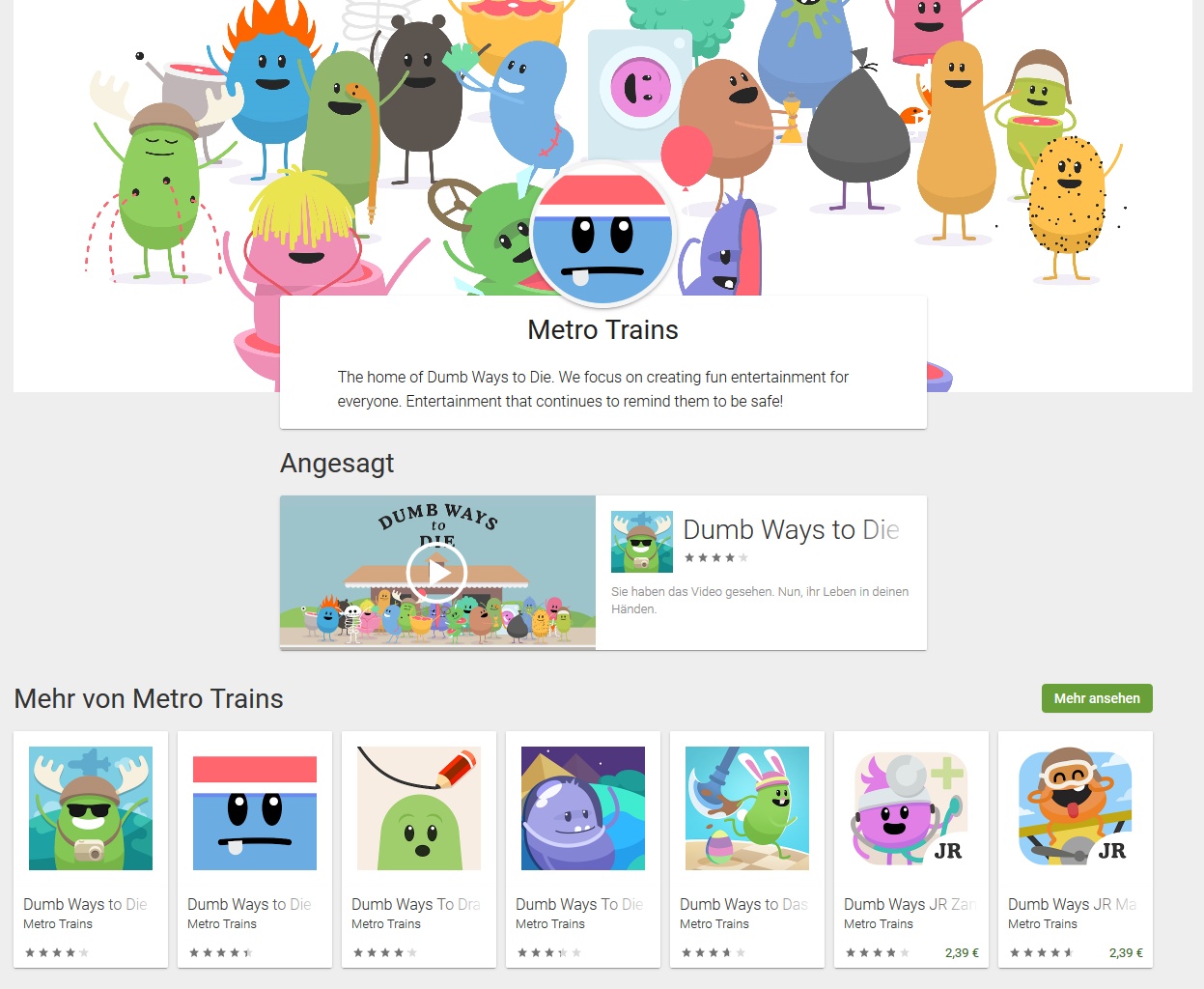Click the featured video thumbnail image
The width and height of the screenshot is (1204, 989).
point(437,572)
